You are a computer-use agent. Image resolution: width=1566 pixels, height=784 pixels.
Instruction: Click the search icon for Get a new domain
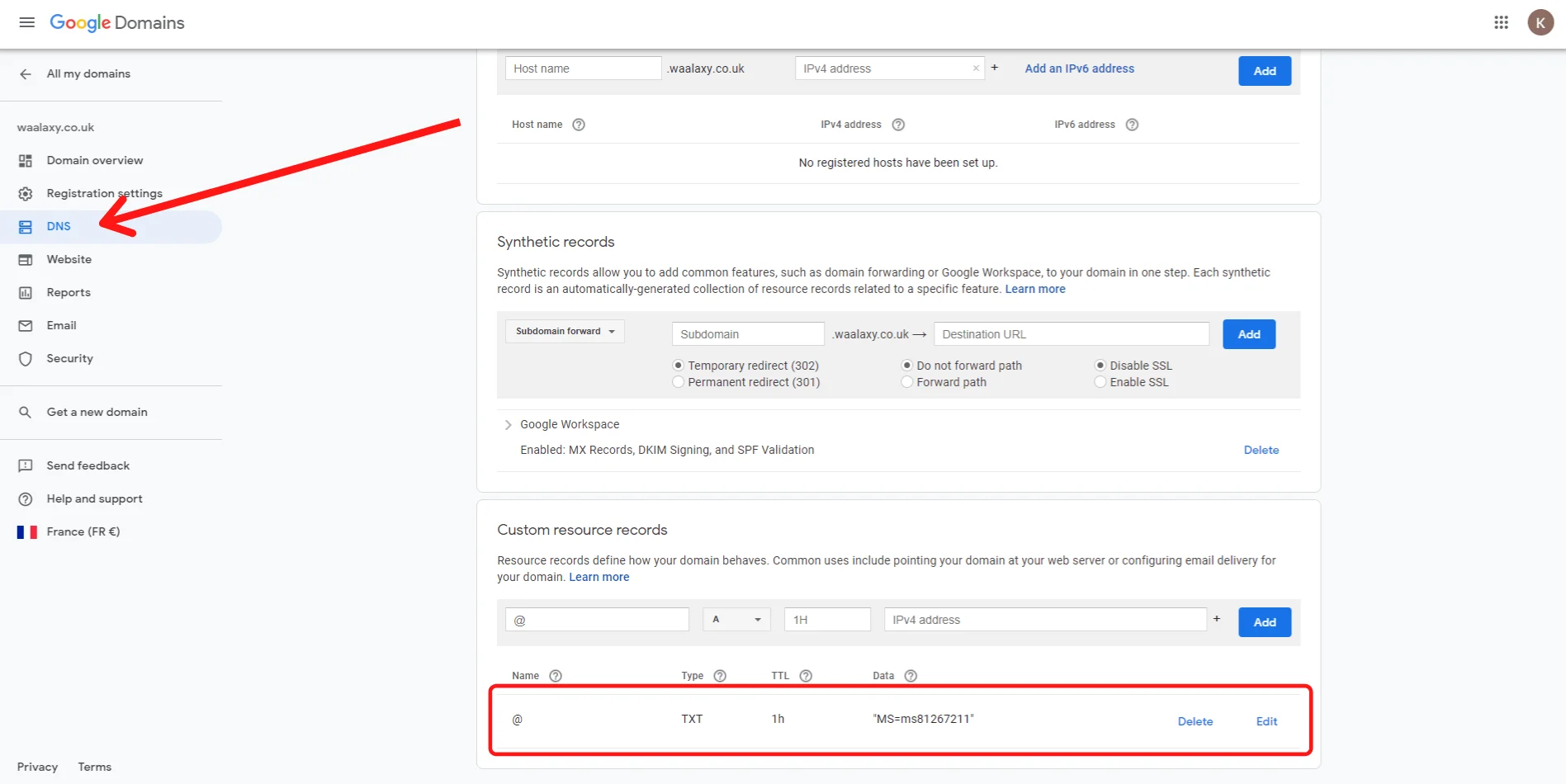[26, 413]
